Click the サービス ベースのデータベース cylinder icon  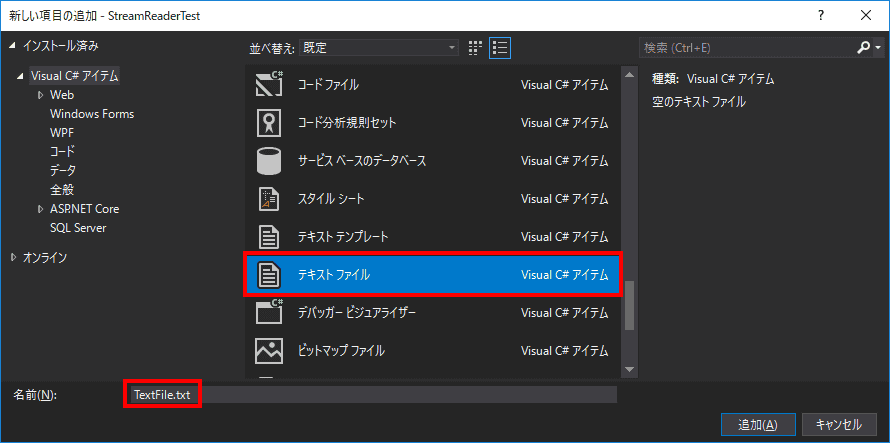click(x=269, y=161)
